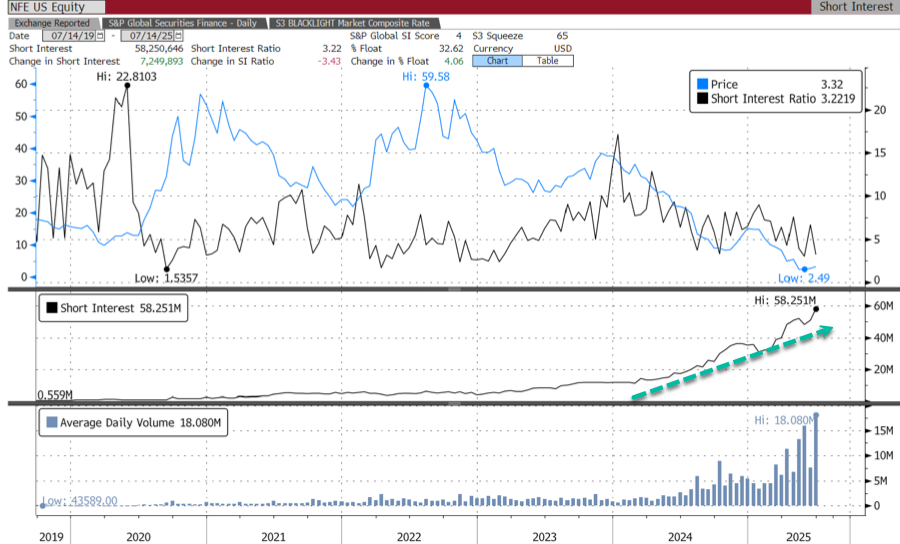Image resolution: width=900 pixels, height=544 pixels.
Task: Open the Exchange Reported tab
Action: point(53,22)
